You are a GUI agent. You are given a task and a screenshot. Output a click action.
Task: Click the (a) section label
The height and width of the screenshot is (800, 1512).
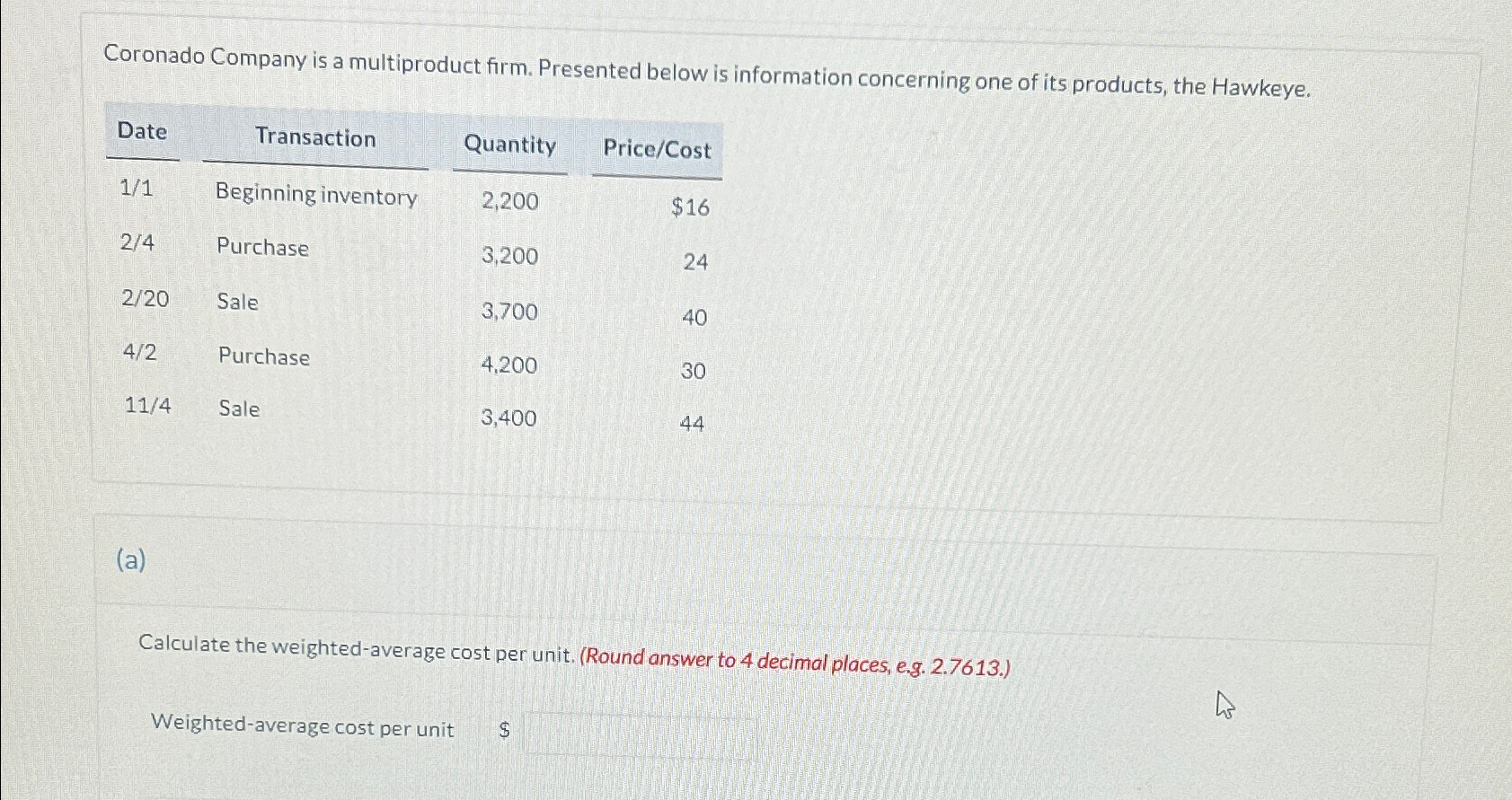131,560
